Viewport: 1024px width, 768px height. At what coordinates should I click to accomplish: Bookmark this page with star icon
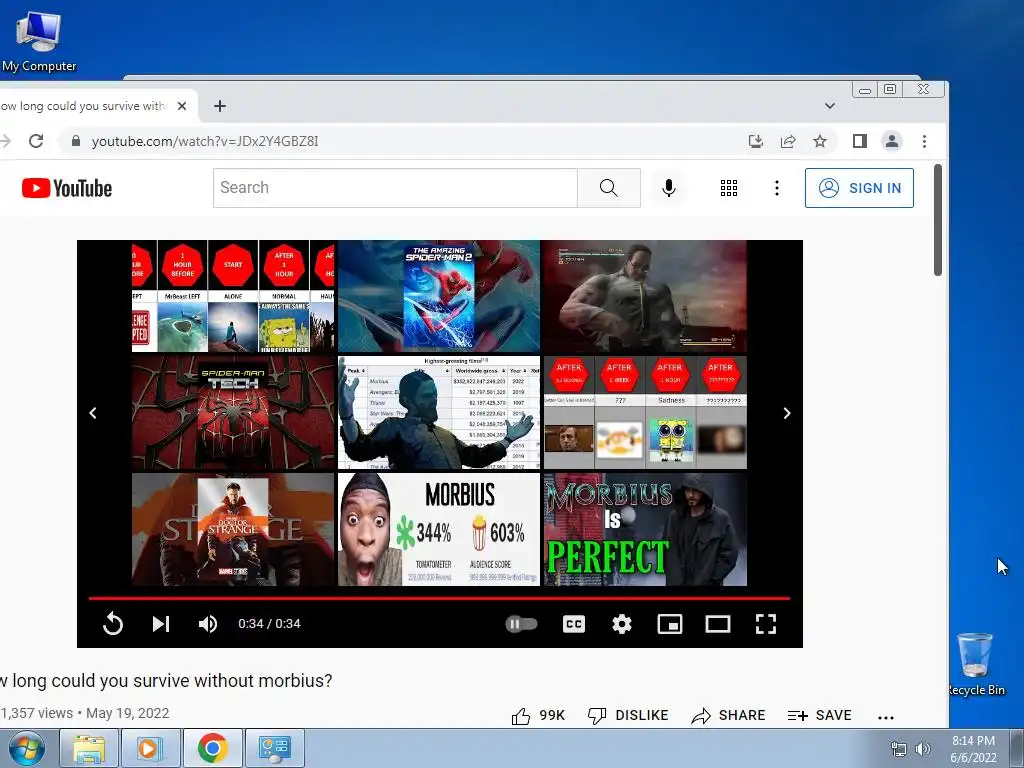820,141
